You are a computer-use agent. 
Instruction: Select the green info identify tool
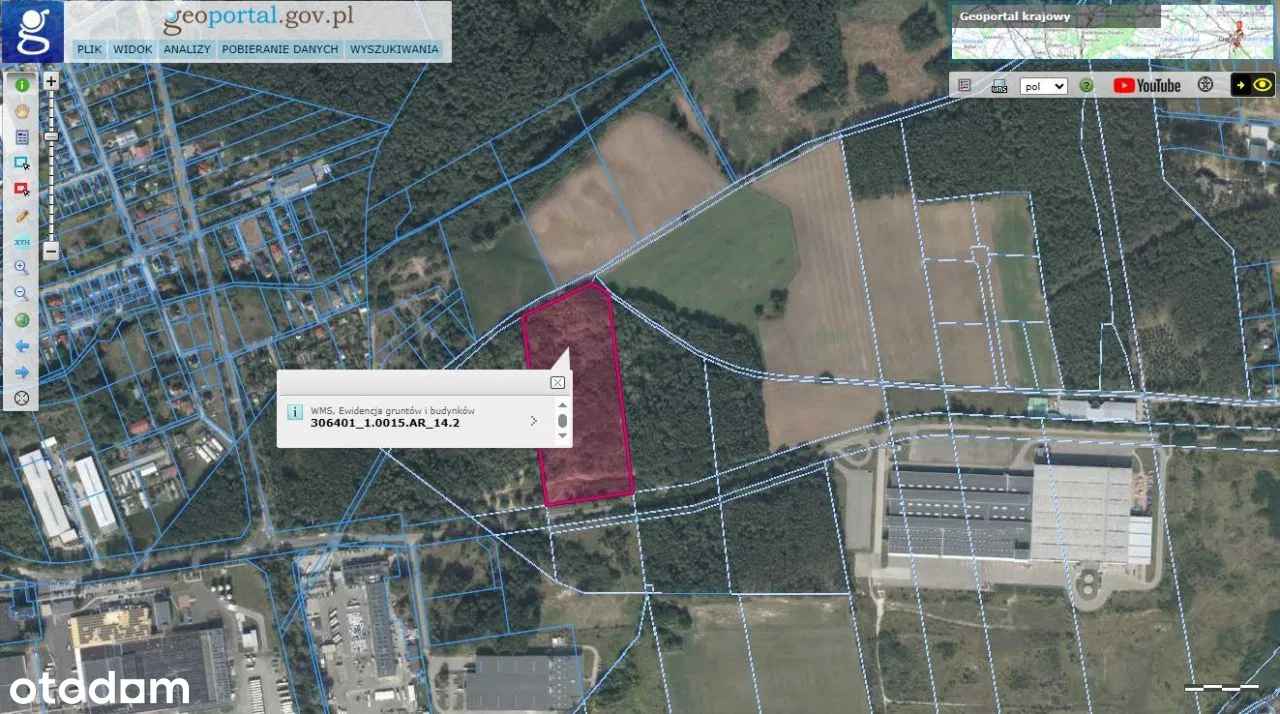pyautogui.click(x=21, y=85)
